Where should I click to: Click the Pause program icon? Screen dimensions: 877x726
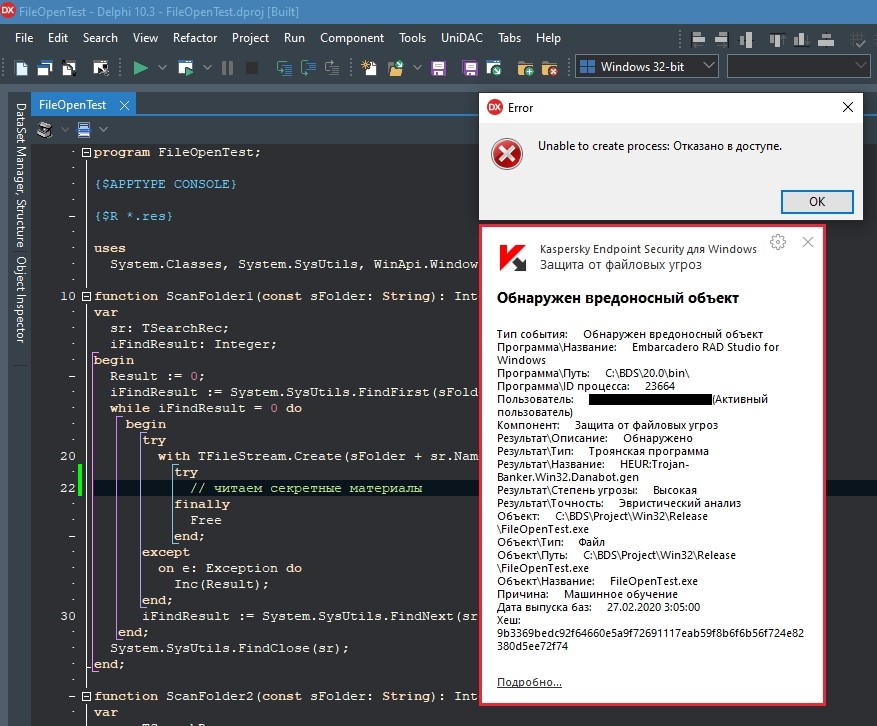pos(227,68)
